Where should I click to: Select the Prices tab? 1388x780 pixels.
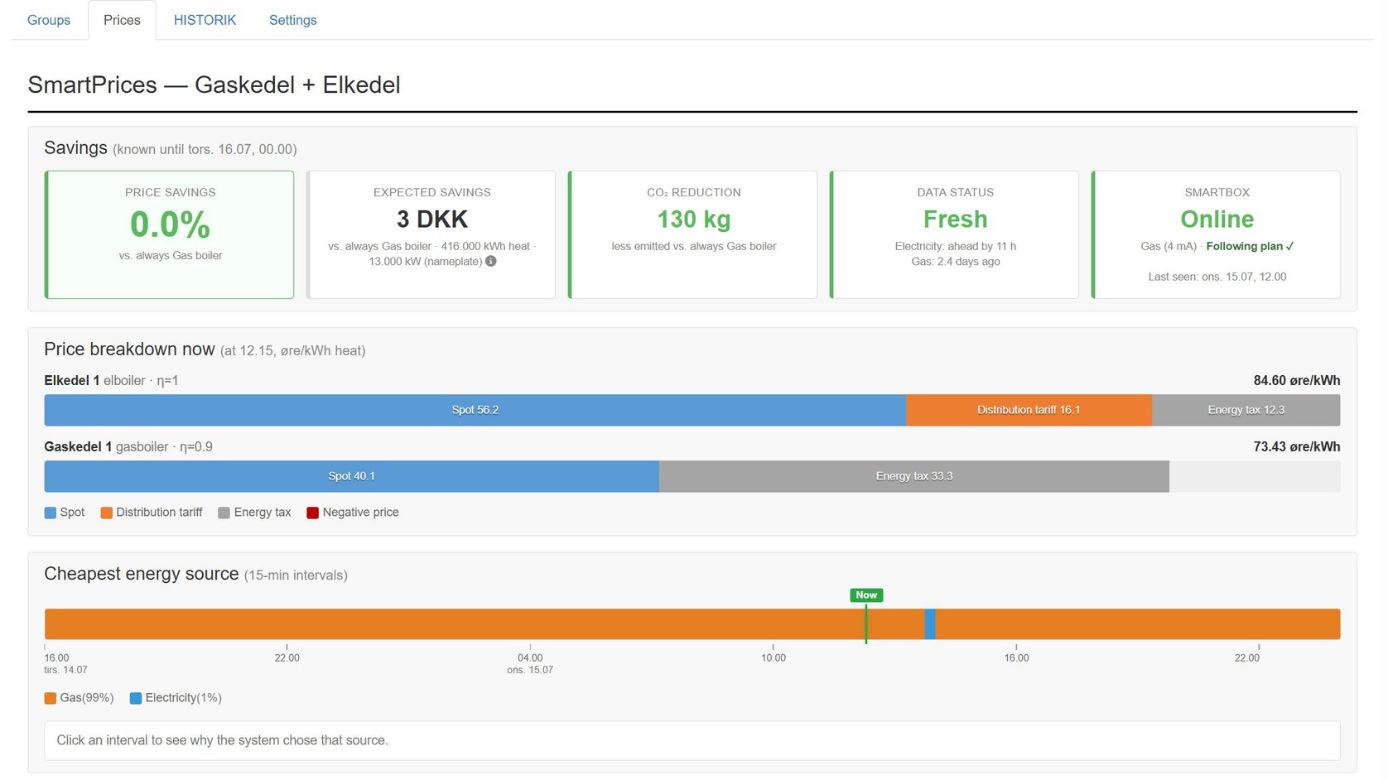pos(122,20)
